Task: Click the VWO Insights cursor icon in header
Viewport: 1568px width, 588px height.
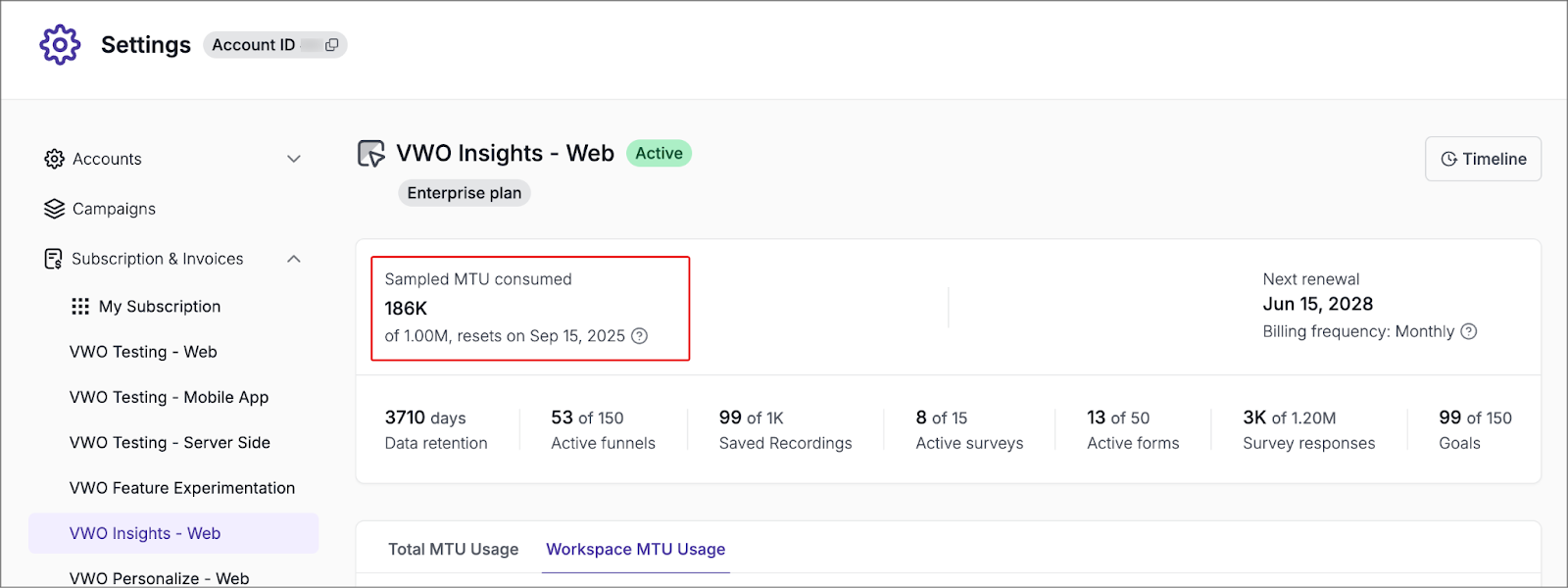Action: 371,154
